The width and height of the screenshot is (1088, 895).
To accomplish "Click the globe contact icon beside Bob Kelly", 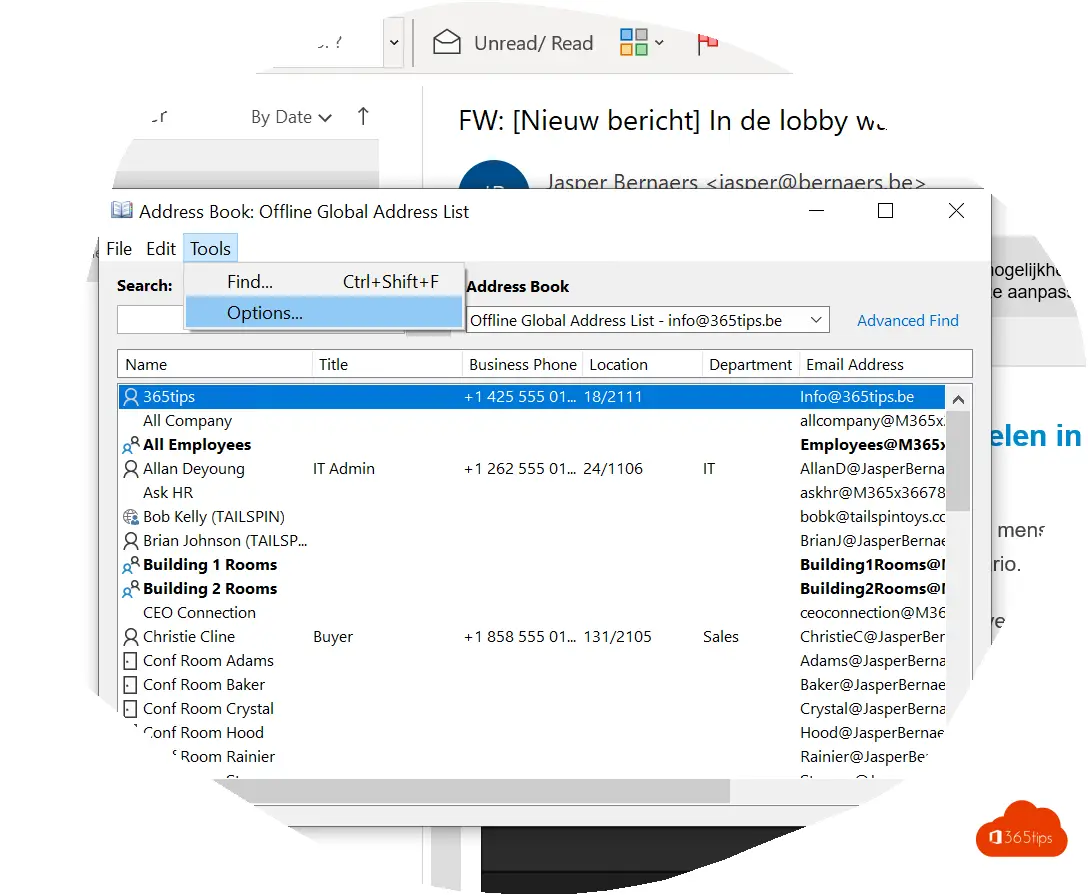I will 130,517.
